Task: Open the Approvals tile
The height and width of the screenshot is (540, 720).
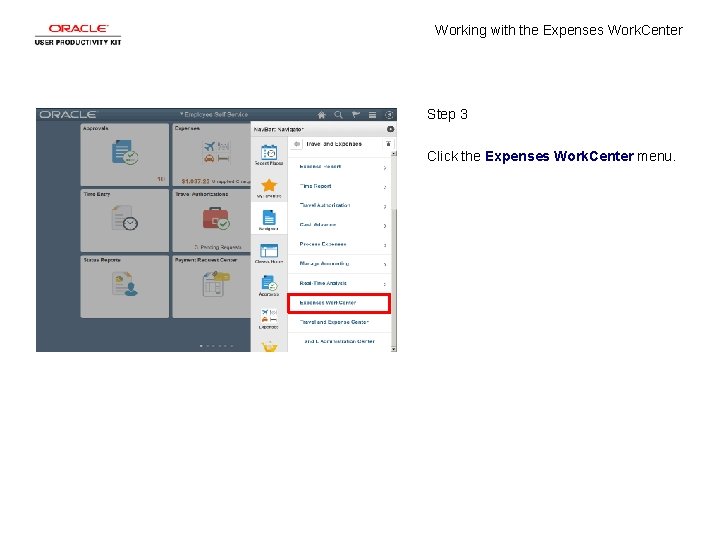Action: [124, 155]
